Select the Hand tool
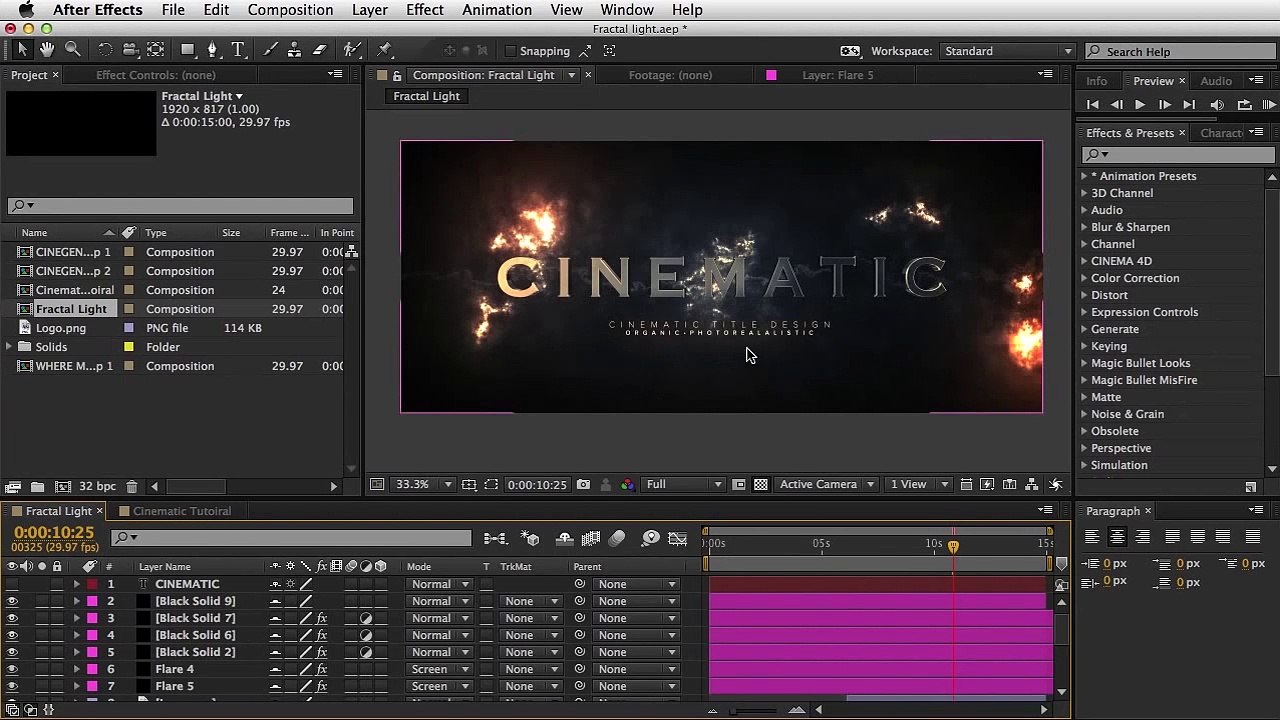Screen dimensions: 1280x720 tap(47, 49)
